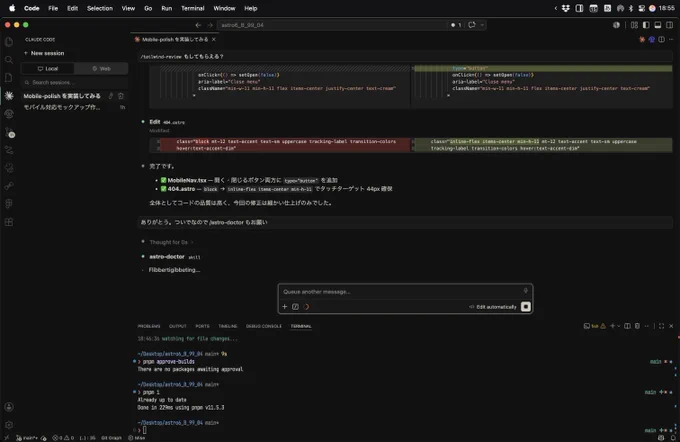This screenshot has height=442, width=680.
Task: Create a new terminal with plus button
Action: [x=612, y=326]
